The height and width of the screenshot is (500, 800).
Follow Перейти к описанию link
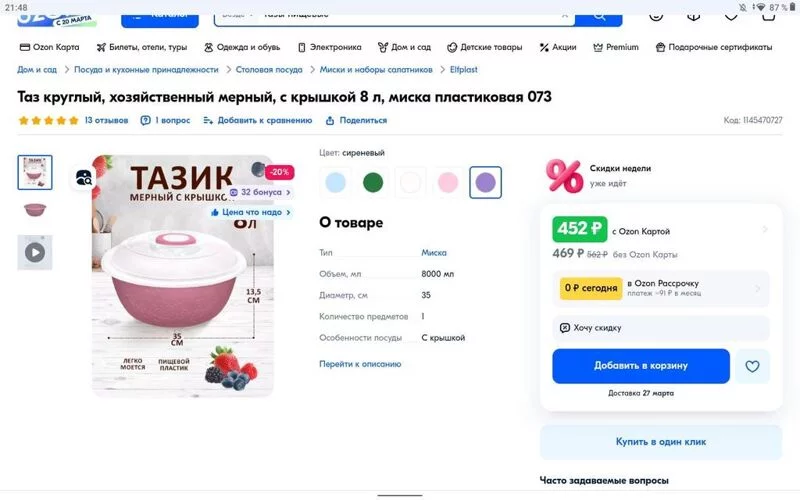[x=360, y=364]
